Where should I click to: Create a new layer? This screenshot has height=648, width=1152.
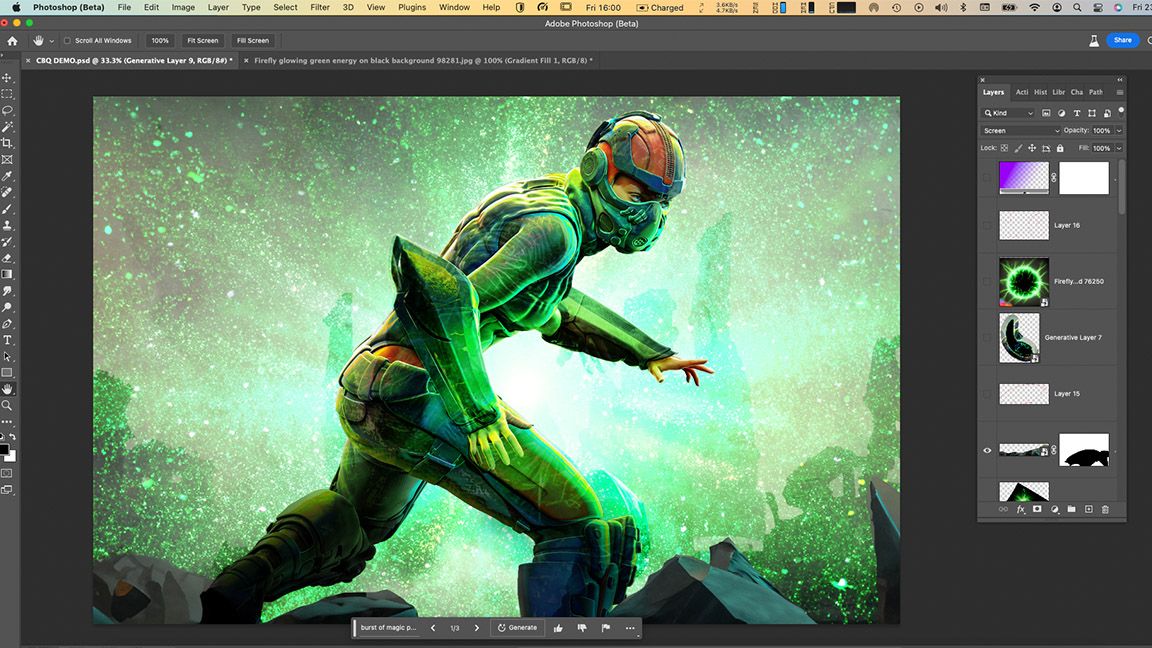coord(1088,509)
